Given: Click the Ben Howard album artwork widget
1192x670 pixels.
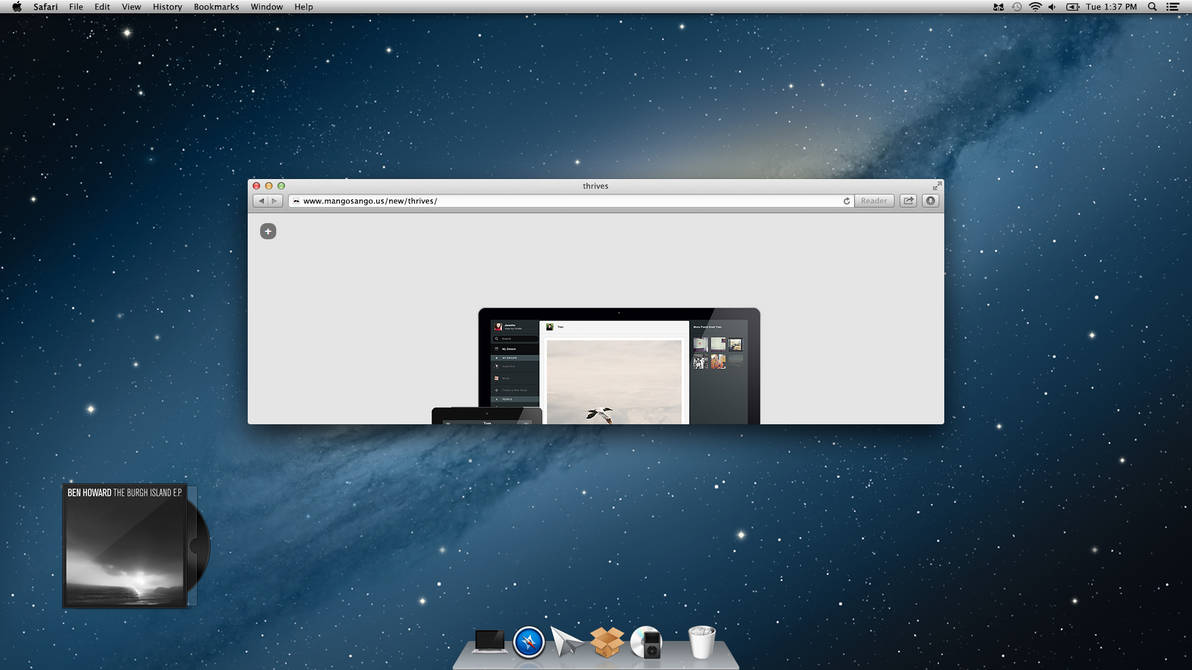Looking at the screenshot, I should click(135, 546).
